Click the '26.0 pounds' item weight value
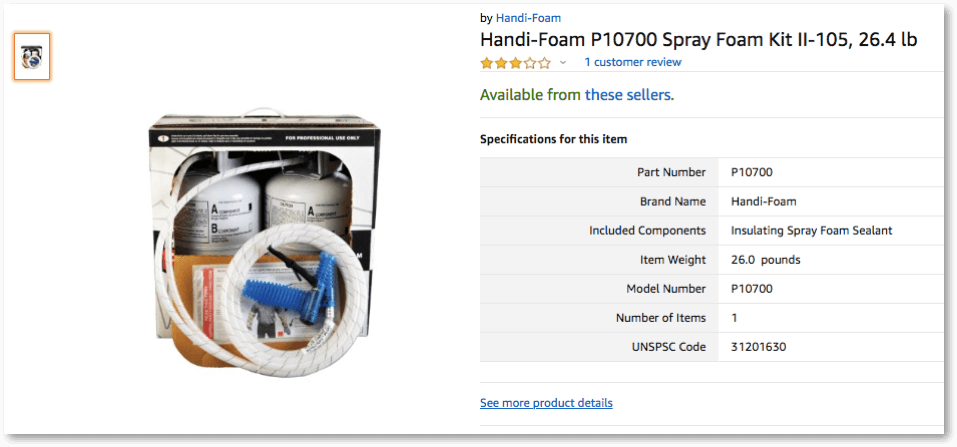 coord(765,260)
